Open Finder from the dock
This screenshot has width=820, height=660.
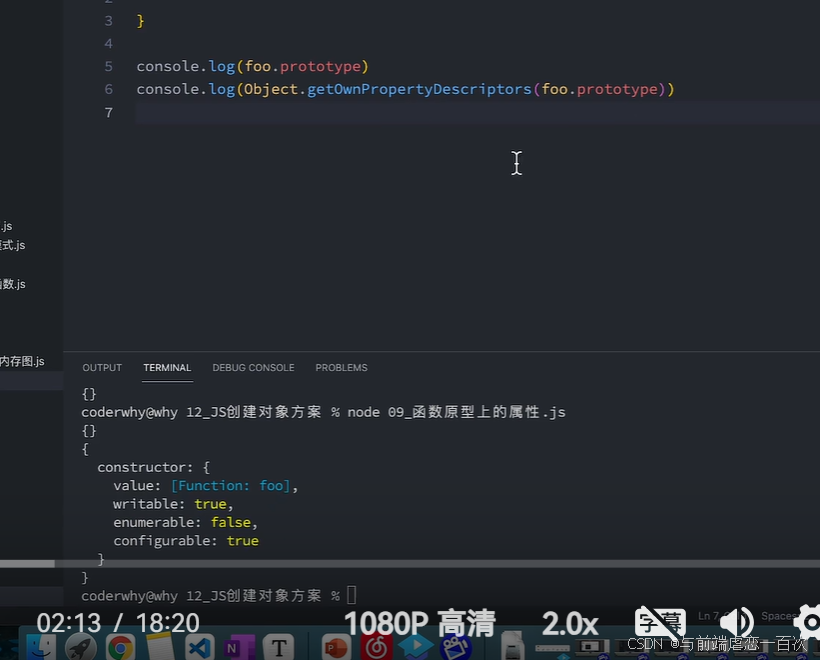coord(41,647)
